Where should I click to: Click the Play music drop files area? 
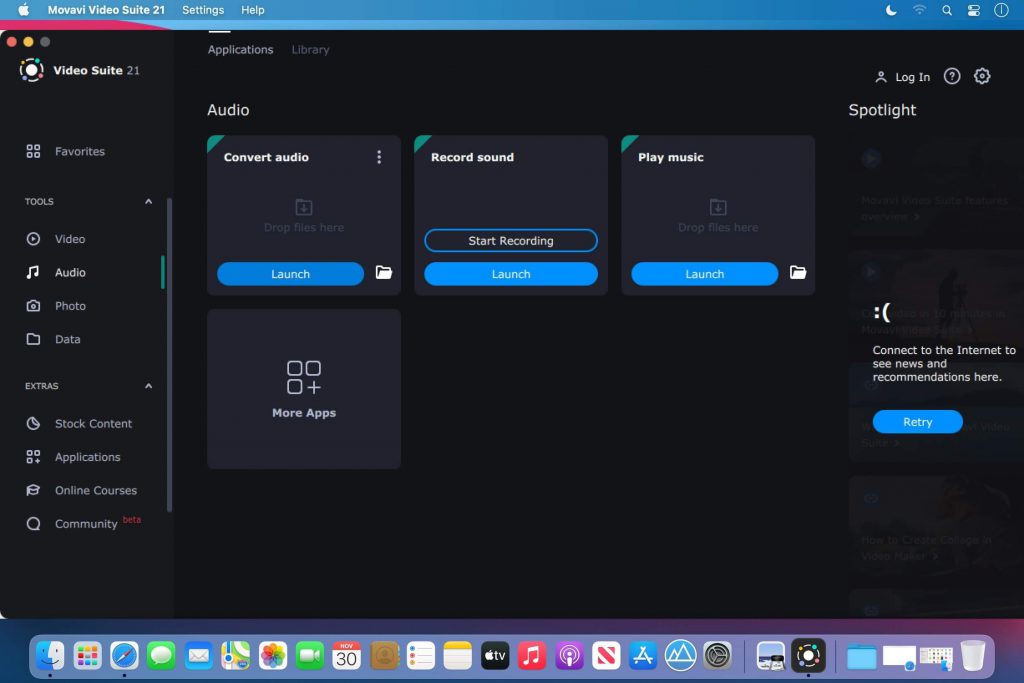pos(717,216)
